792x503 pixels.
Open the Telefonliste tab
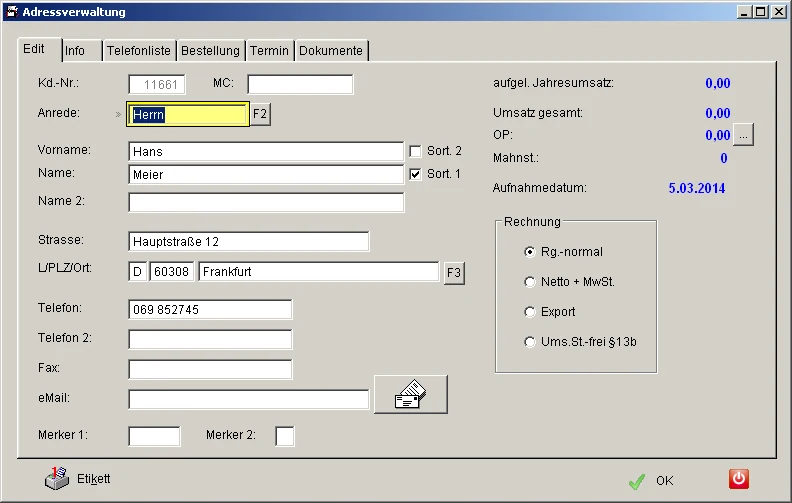138,51
